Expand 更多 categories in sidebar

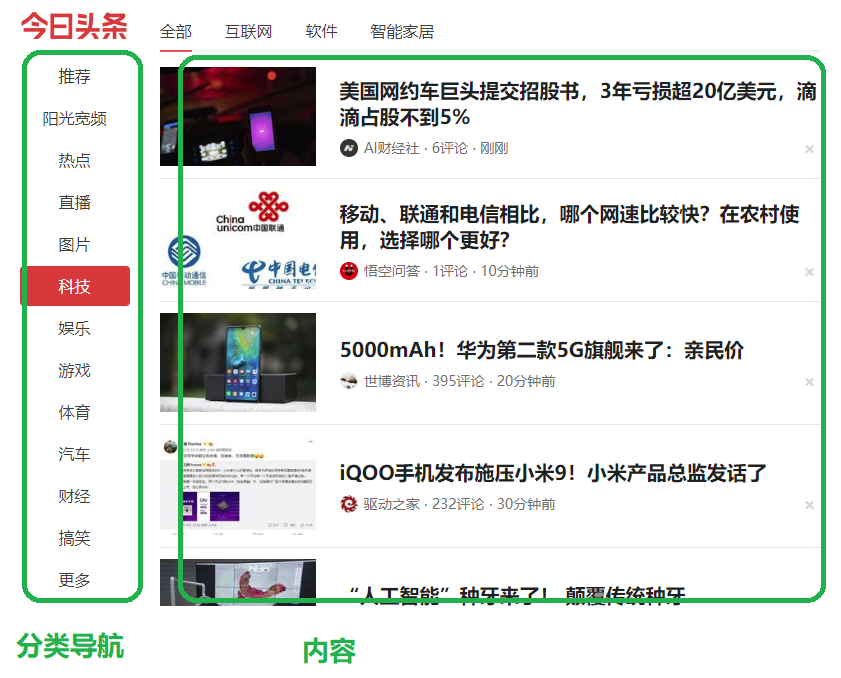click(75, 580)
